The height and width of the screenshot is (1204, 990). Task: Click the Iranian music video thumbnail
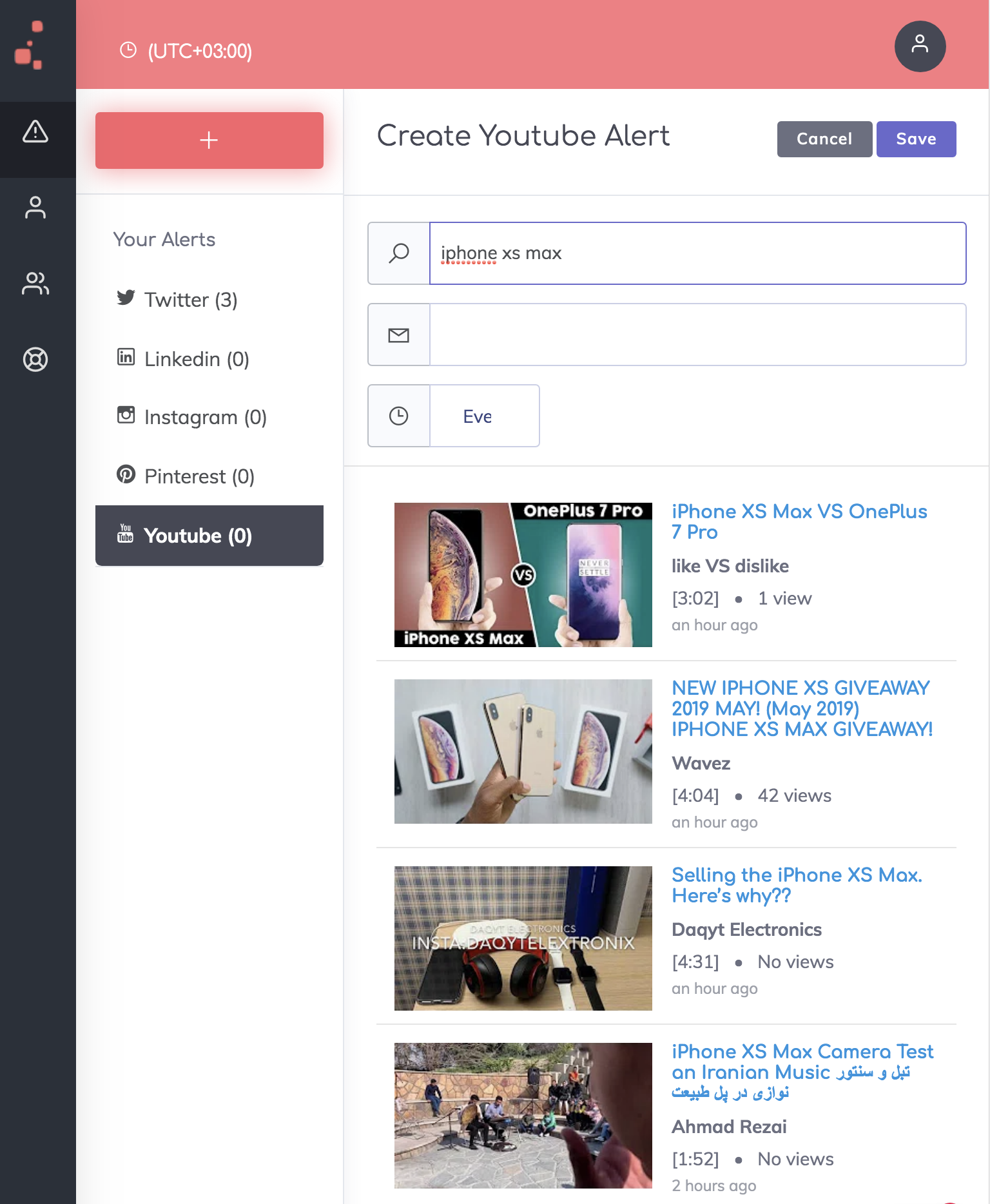[523, 1115]
